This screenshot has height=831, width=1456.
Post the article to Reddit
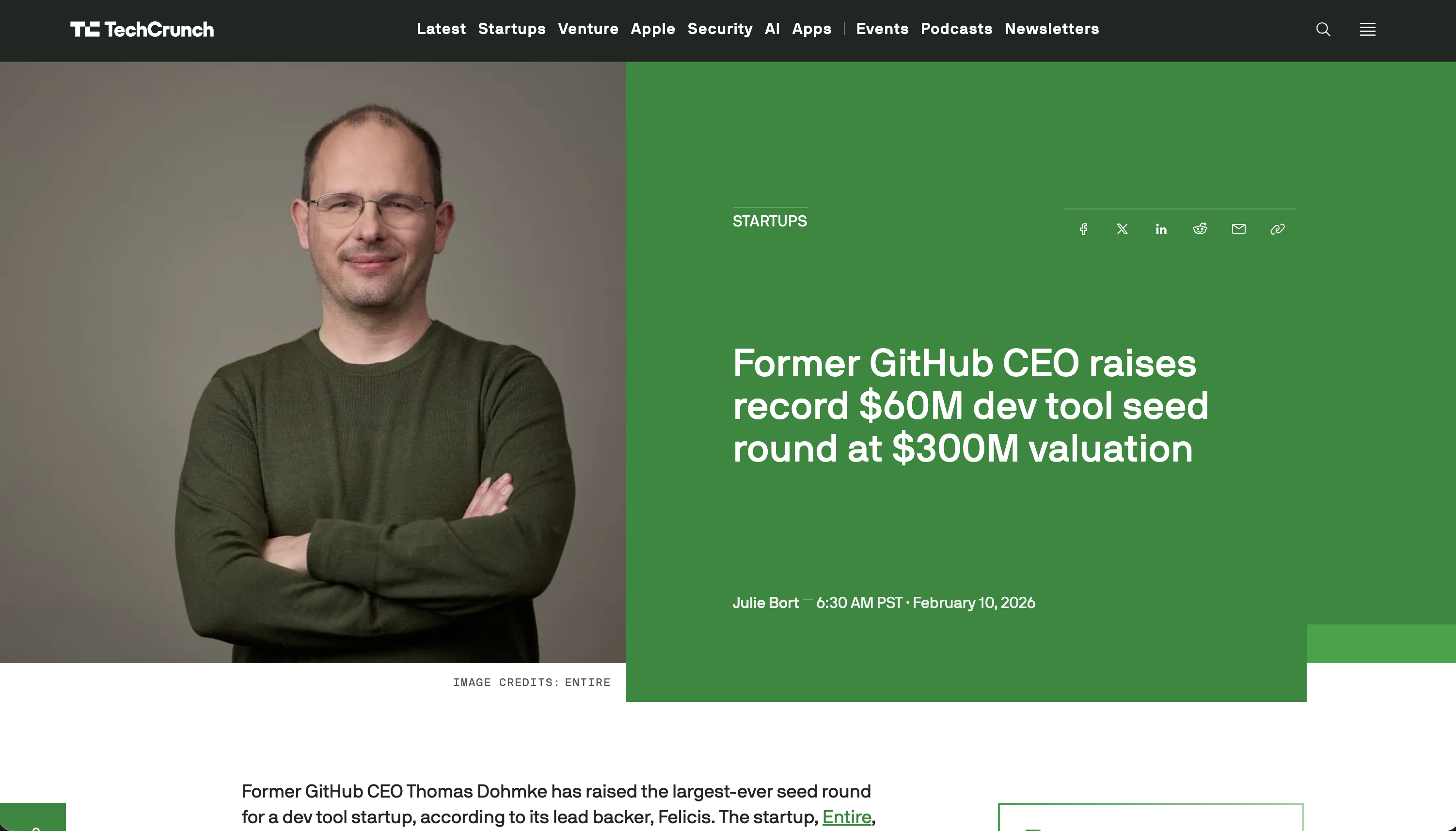point(1199,228)
